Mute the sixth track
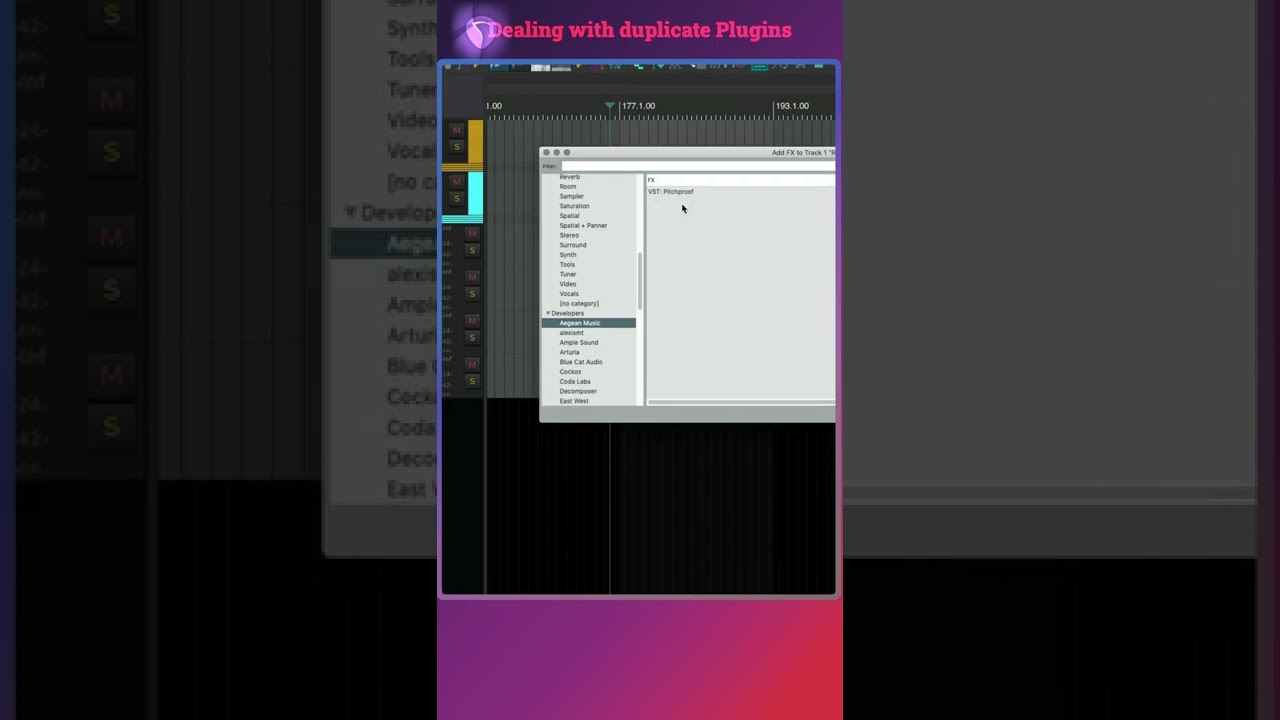 coord(473,364)
